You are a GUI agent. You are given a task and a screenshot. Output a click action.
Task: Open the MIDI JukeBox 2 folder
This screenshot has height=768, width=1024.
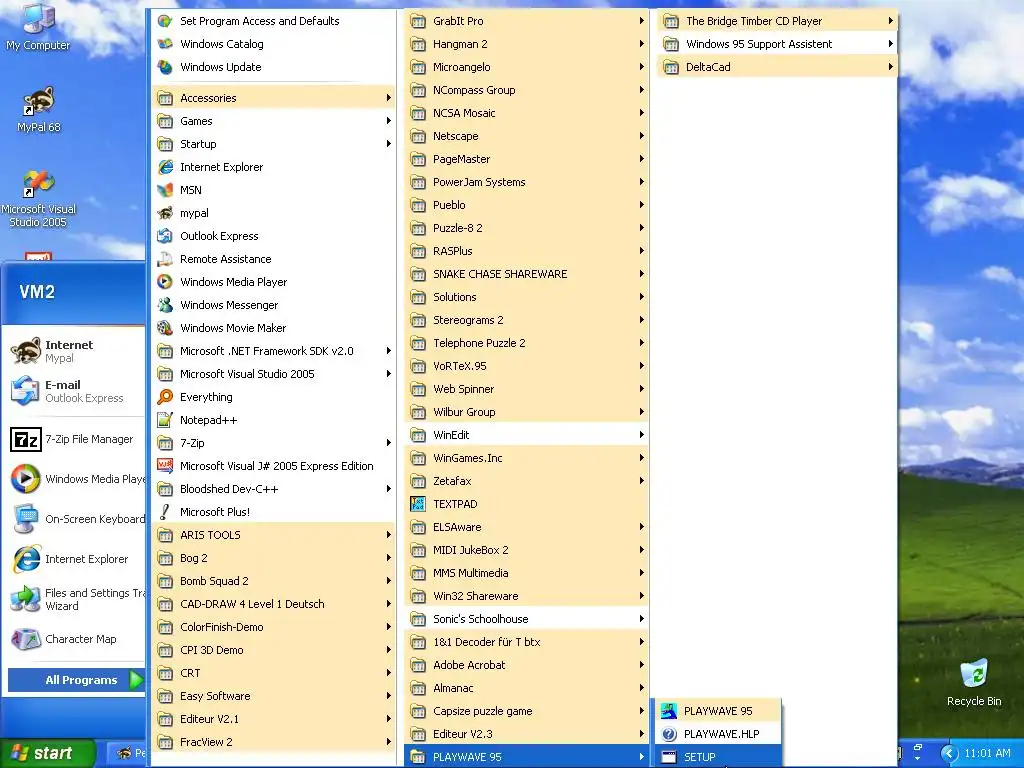[x=526, y=550]
